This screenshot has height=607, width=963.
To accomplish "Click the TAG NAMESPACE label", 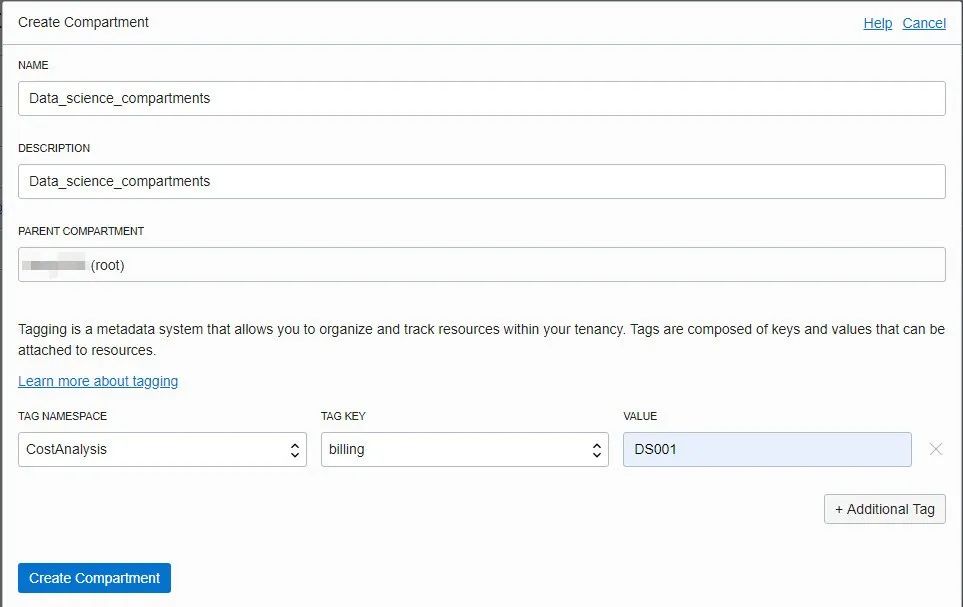I will (x=62, y=416).
